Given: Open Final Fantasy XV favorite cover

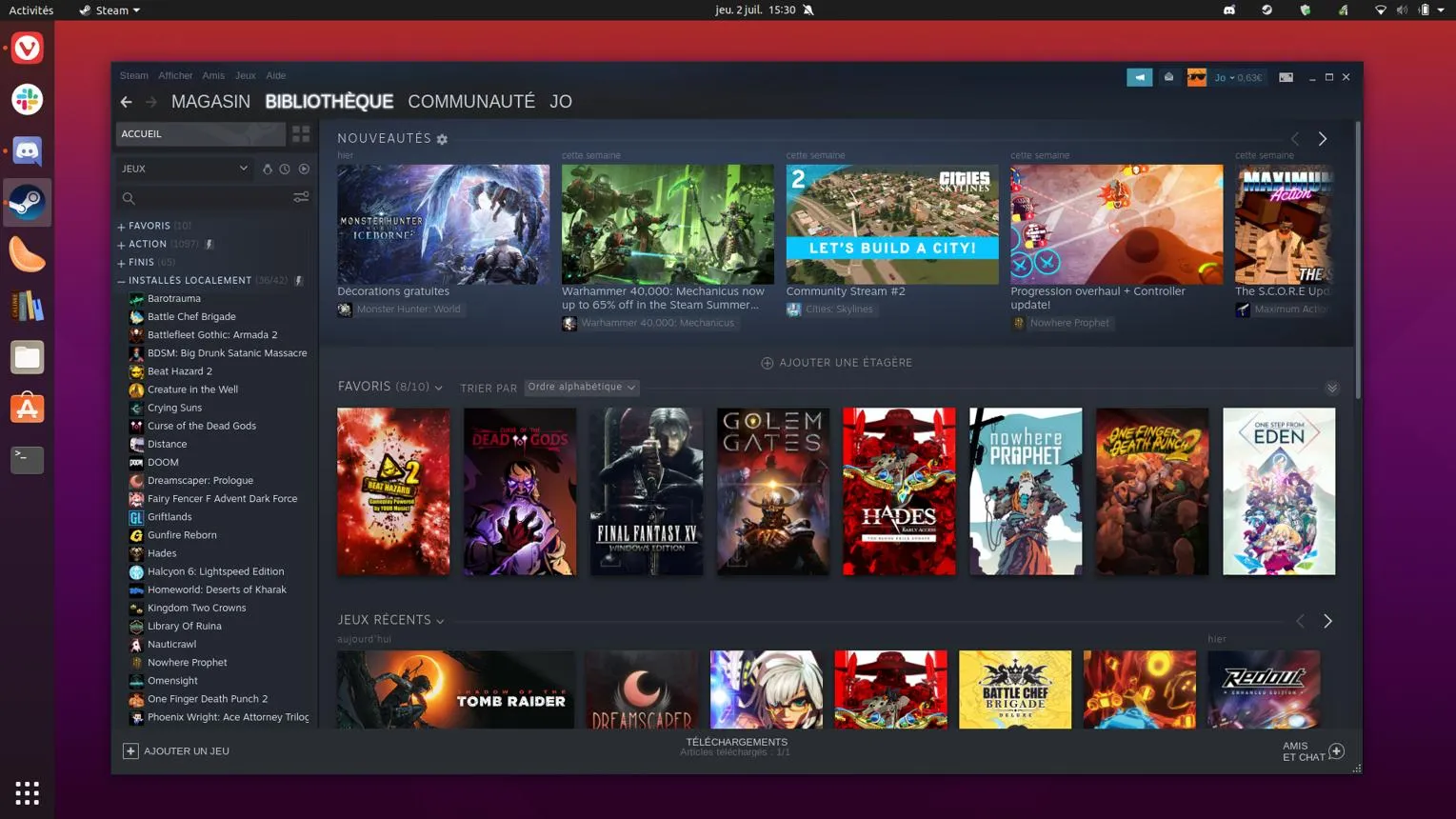Looking at the screenshot, I should click(647, 491).
